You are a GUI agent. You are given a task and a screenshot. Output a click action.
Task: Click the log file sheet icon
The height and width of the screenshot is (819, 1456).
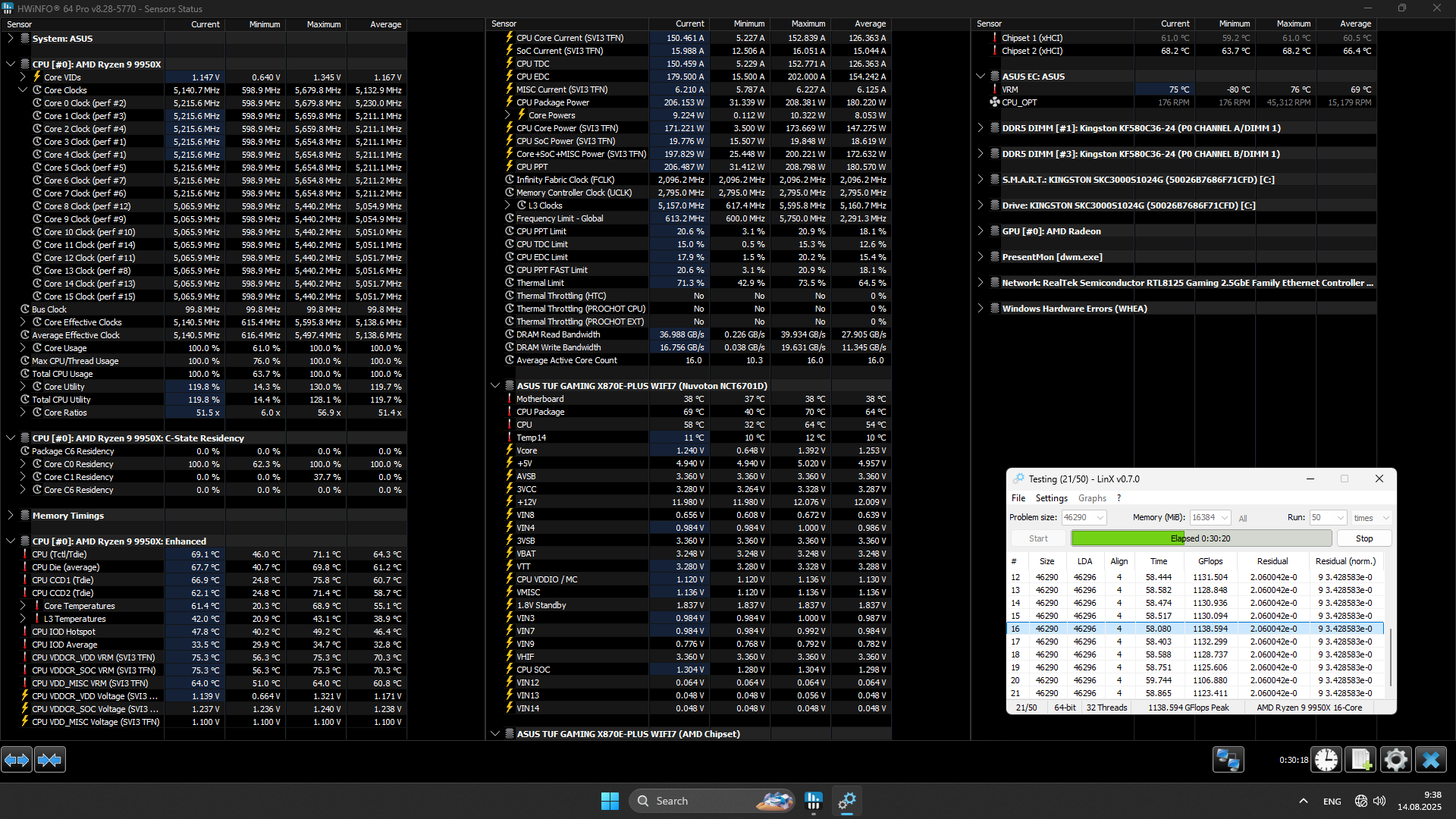1361,760
